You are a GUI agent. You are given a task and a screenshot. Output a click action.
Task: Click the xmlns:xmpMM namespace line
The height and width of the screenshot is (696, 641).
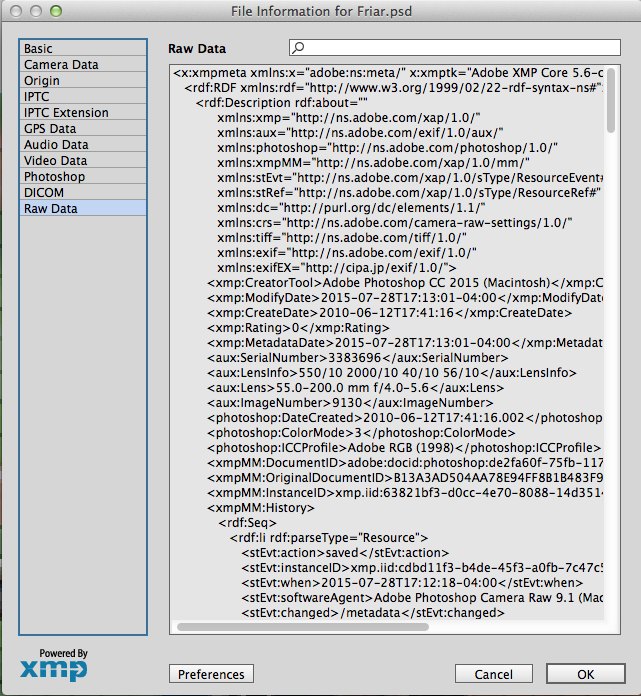373,163
